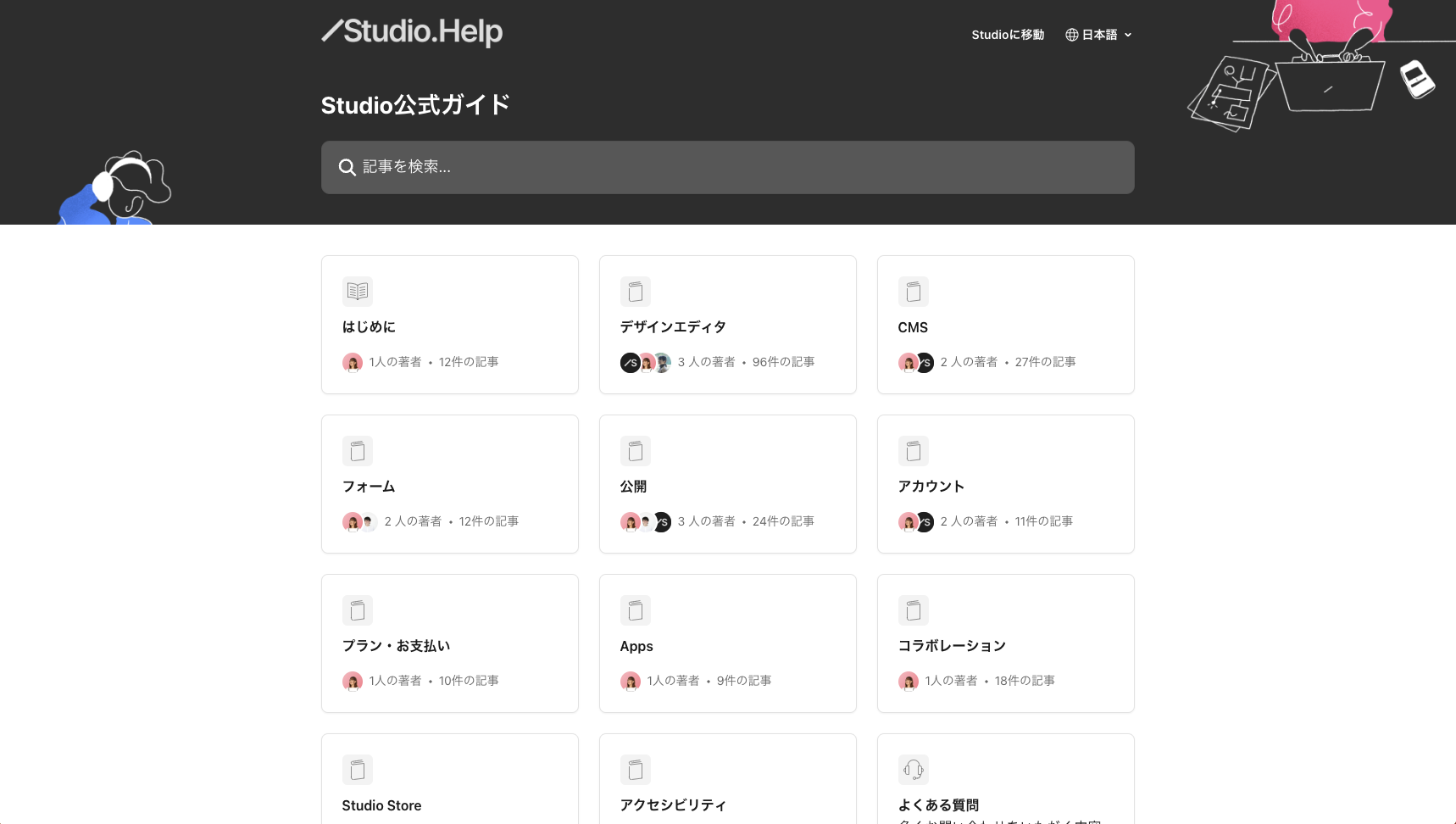Click "12件の記事" on フォーム card
1456x824 pixels.
point(489,521)
